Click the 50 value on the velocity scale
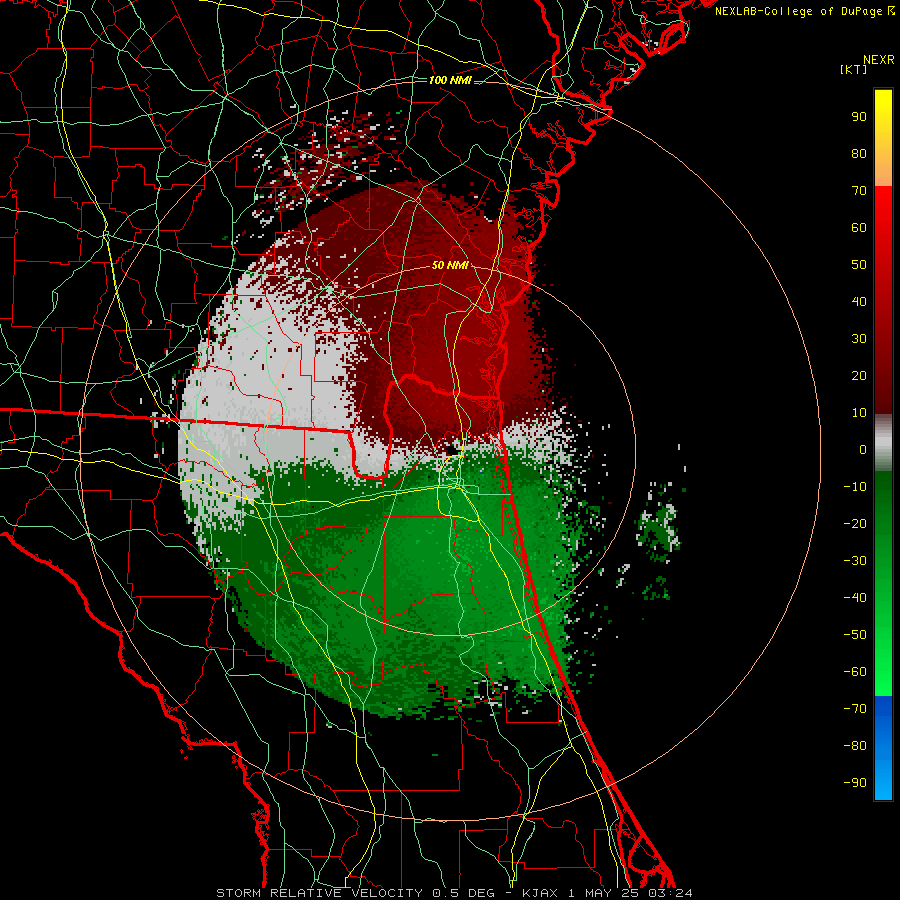Viewport: 900px width, 900px height. [859, 265]
